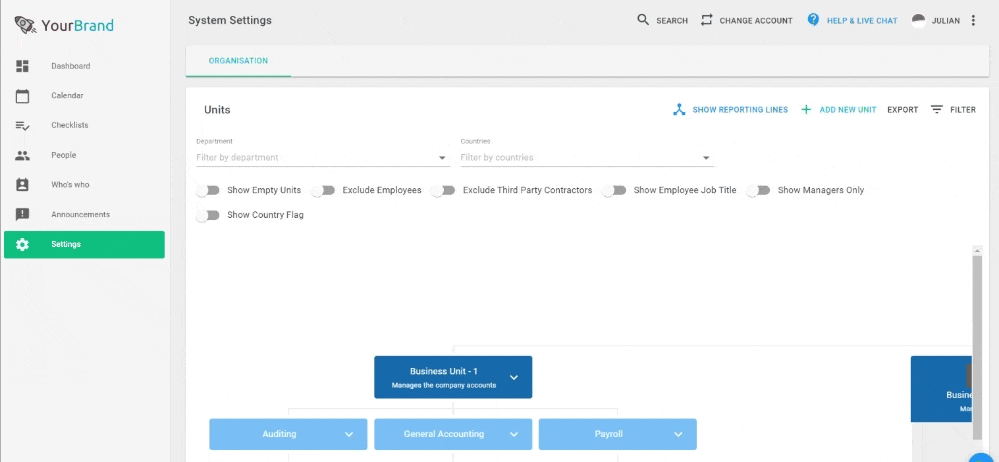
Task: Click the YourBrand rocket logo
Action: coord(25,25)
